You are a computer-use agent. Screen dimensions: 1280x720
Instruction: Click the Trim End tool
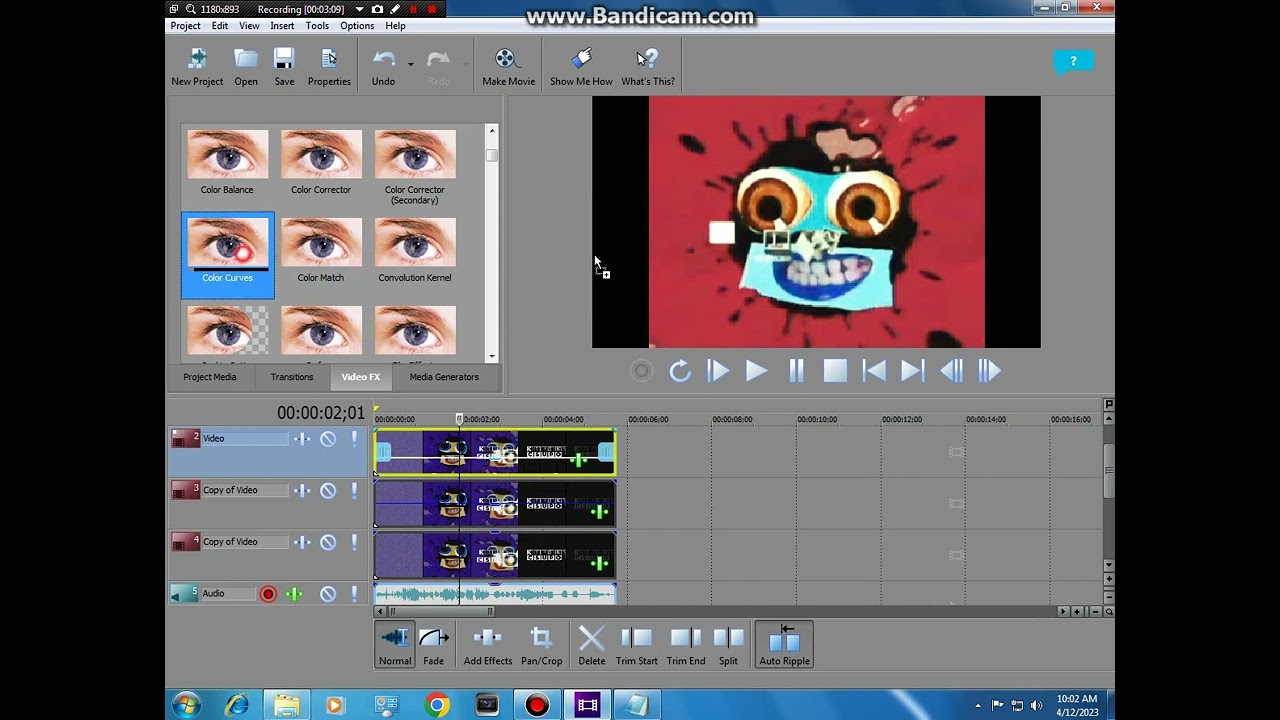686,645
